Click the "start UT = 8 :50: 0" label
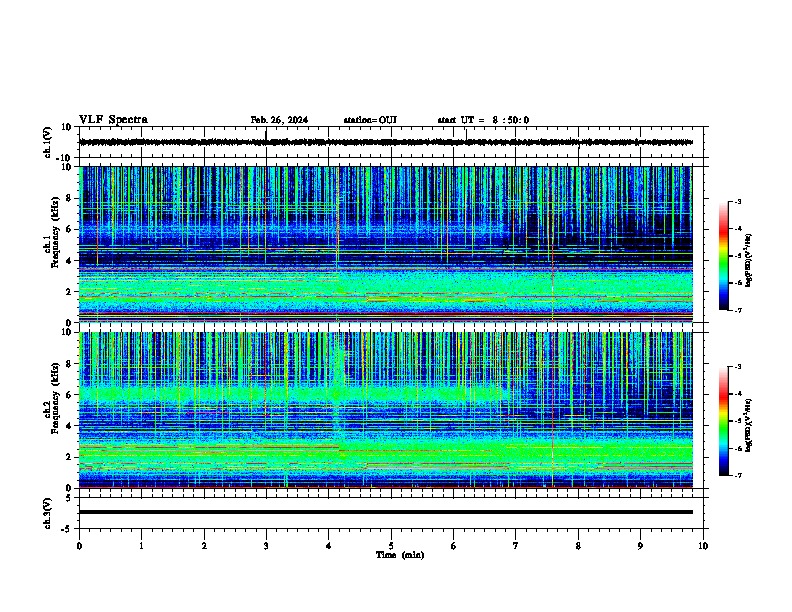Viewport: 792px width, 612px height. pyautogui.click(x=483, y=120)
